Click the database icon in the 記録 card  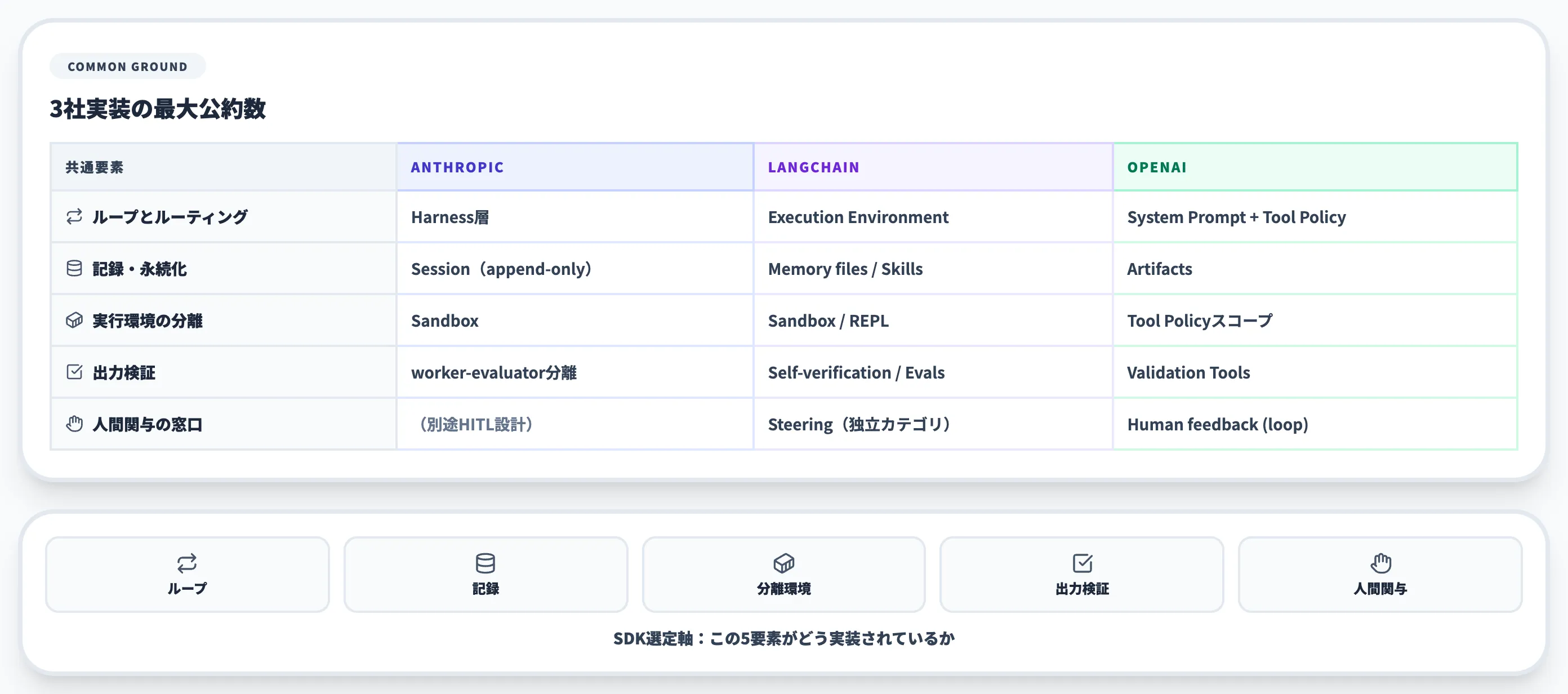pyautogui.click(x=485, y=563)
